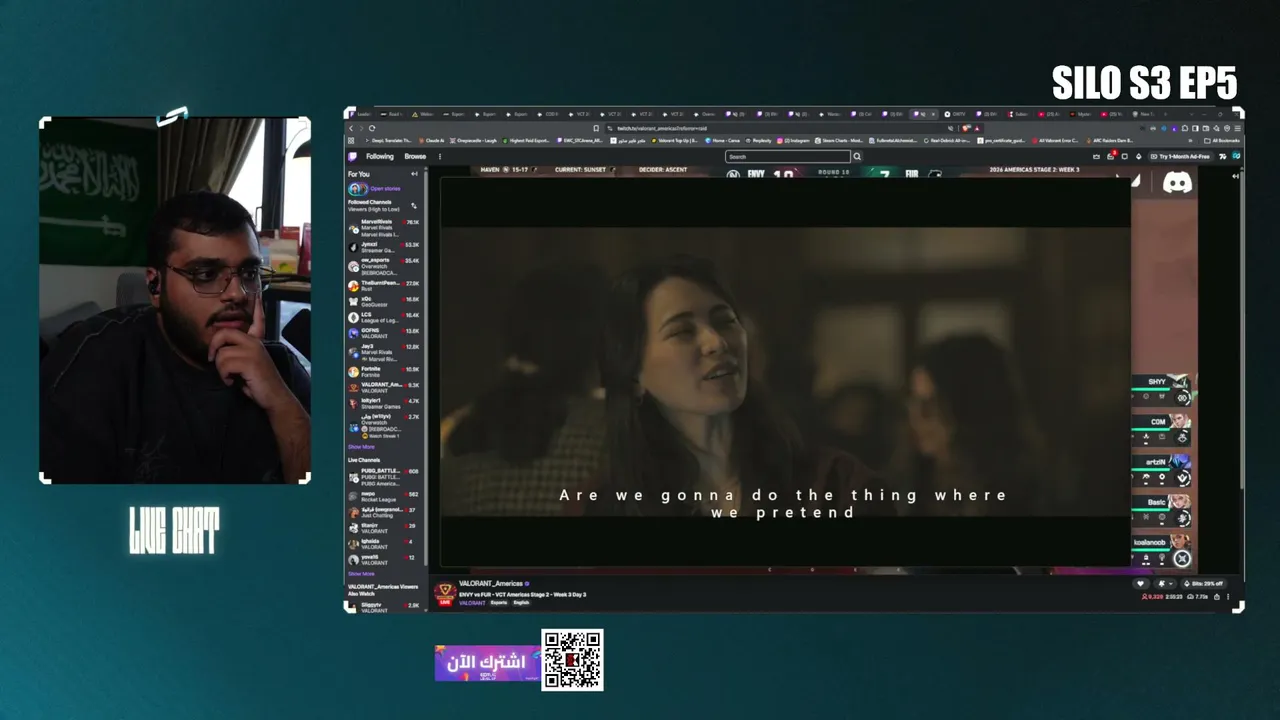The image size is (1280, 720).
Task: Follow the channel with the heart button
Action: point(1140,584)
